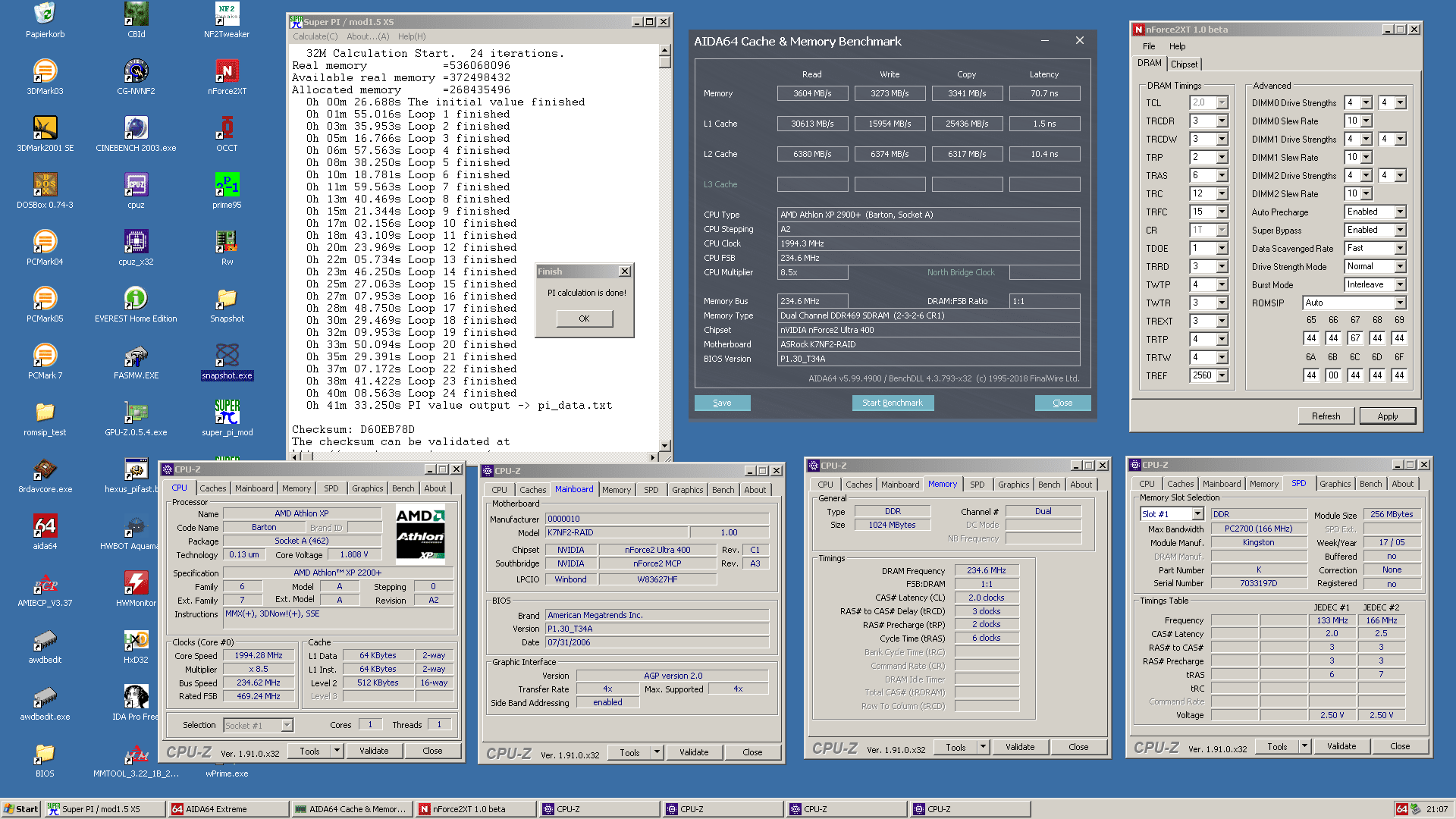Open Super Bypass dropdown
Viewport: 1456px width, 819px height.
pyautogui.click(x=1400, y=231)
